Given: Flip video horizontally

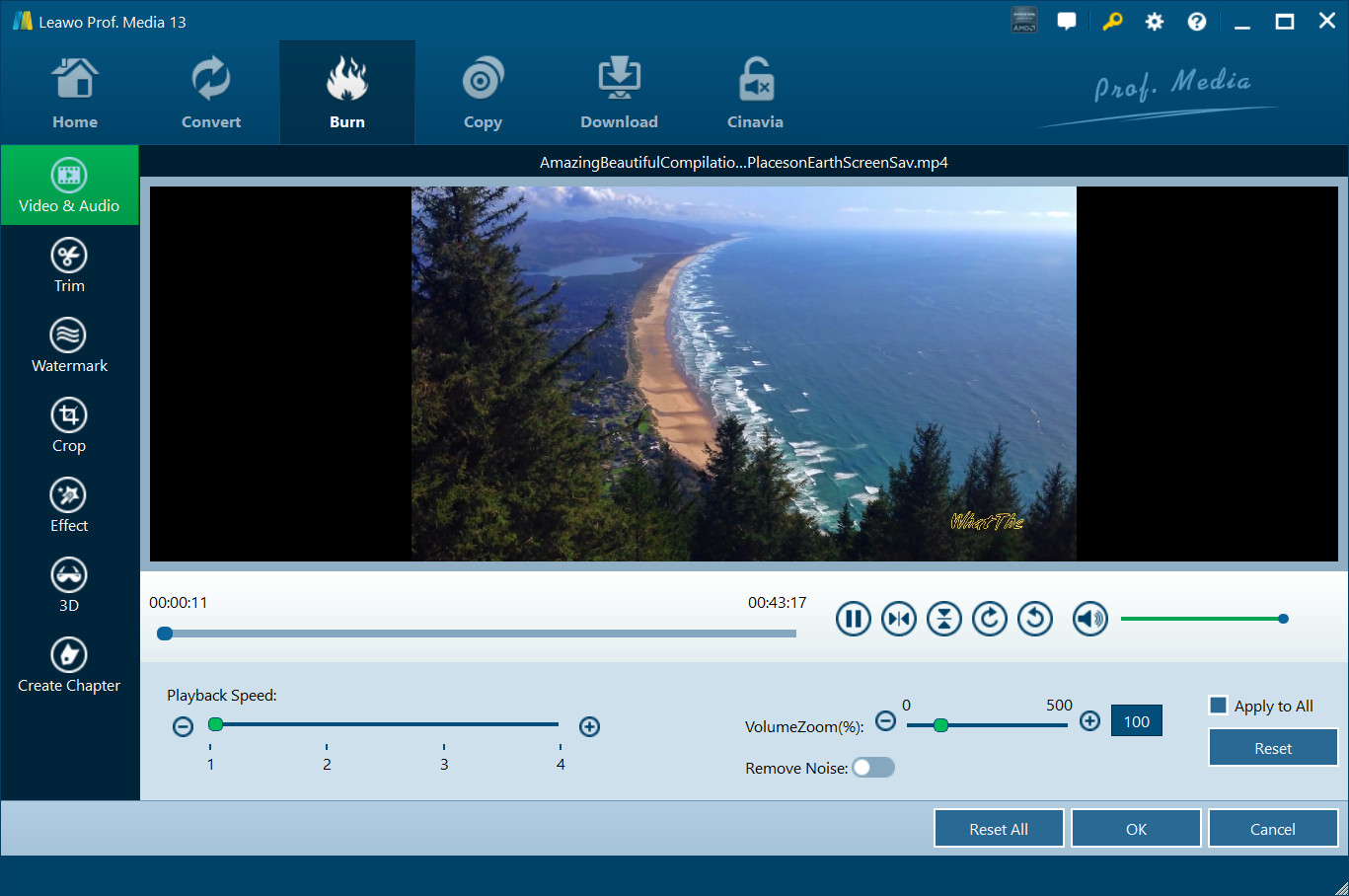Looking at the screenshot, I should pos(898,619).
